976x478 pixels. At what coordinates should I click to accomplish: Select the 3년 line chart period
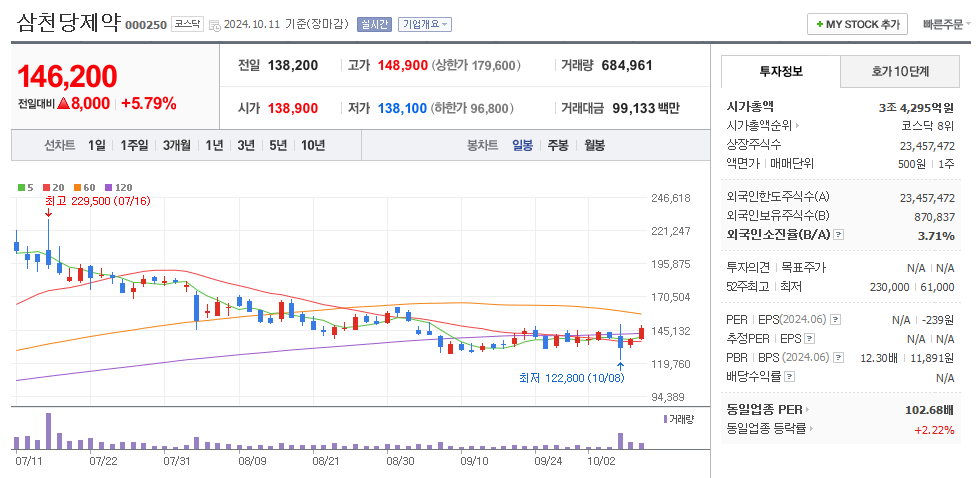246,146
